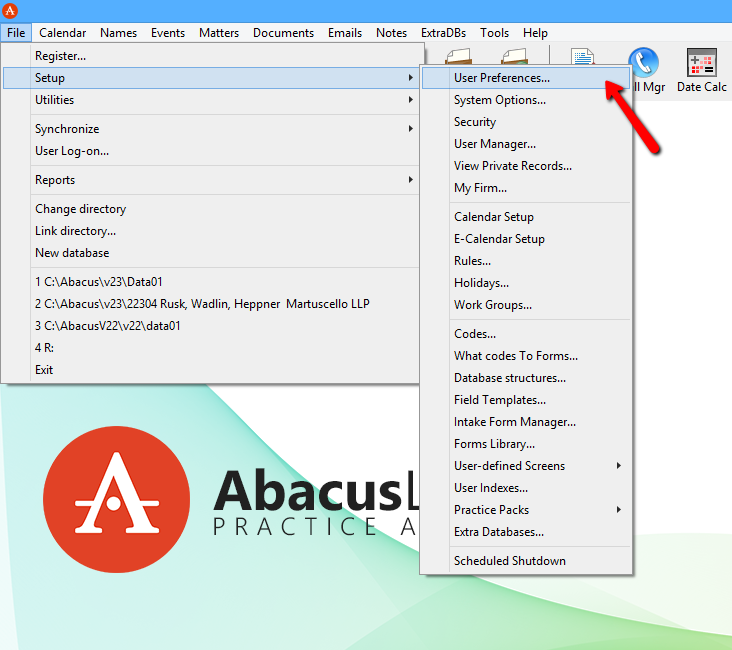
Task: Open User Preferences...
Action: [x=526, y=78]
